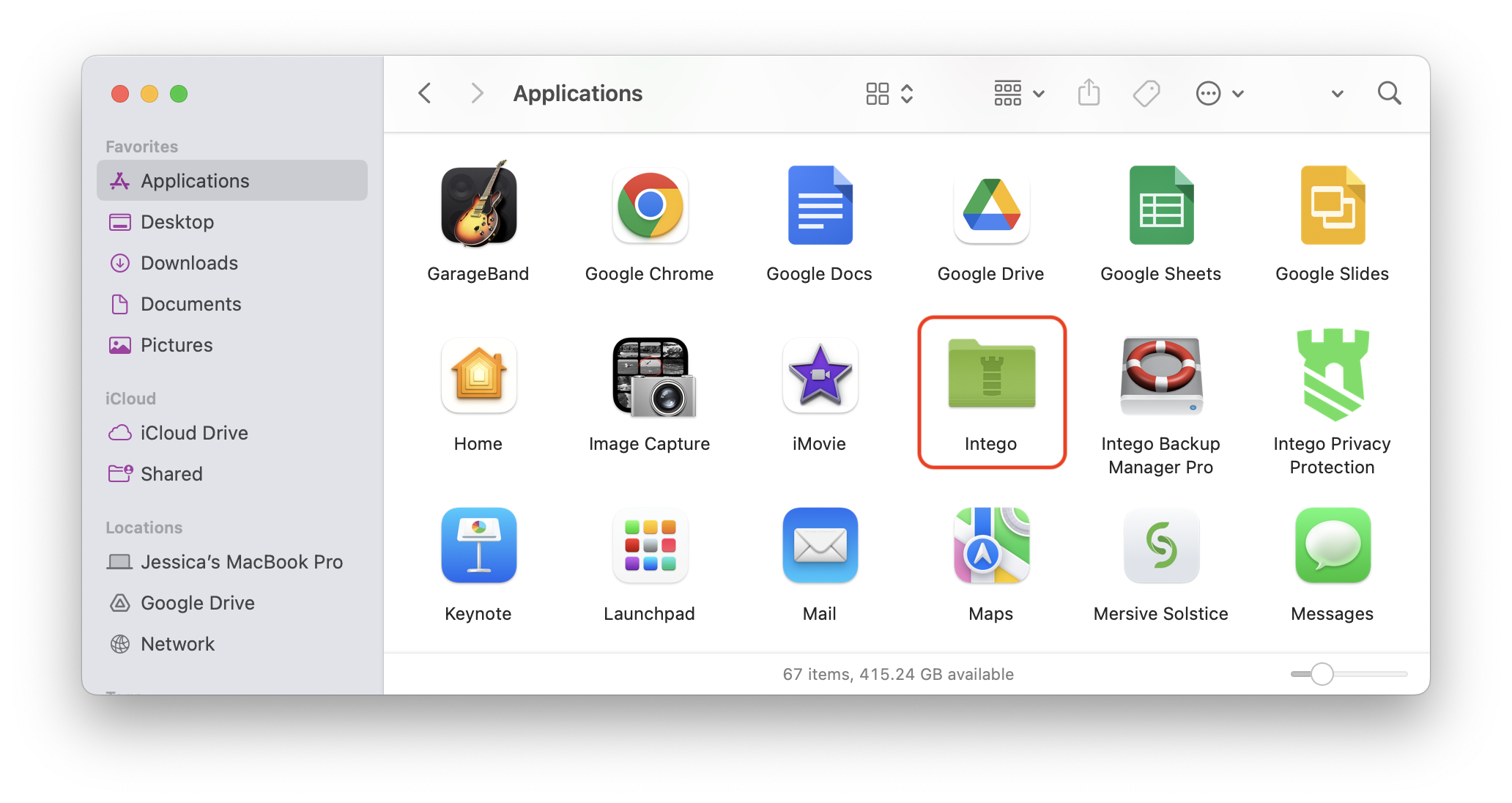The width and height of the screenshot is (1512, 803).
Task: Select the Mail app icon
Action: [x=820, y=545]
